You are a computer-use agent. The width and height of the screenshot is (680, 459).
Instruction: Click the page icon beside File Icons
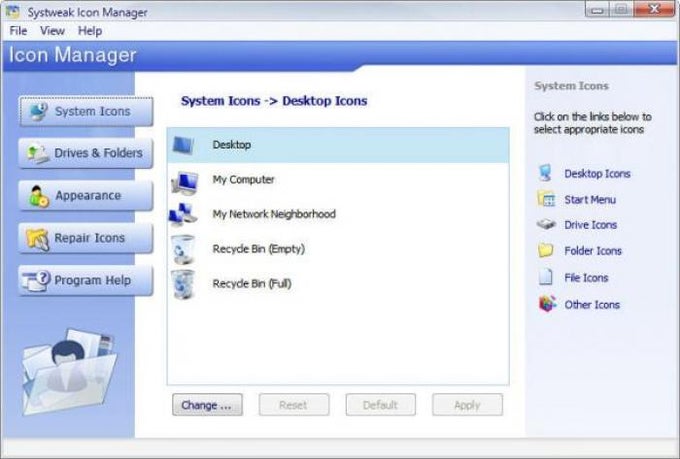click(x=546, y=277)
